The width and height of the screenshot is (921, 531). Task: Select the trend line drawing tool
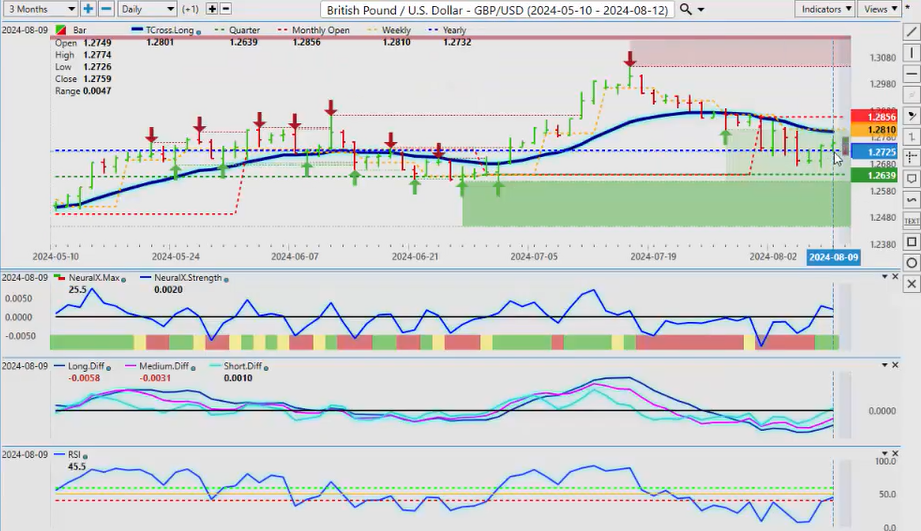[910, 32]
